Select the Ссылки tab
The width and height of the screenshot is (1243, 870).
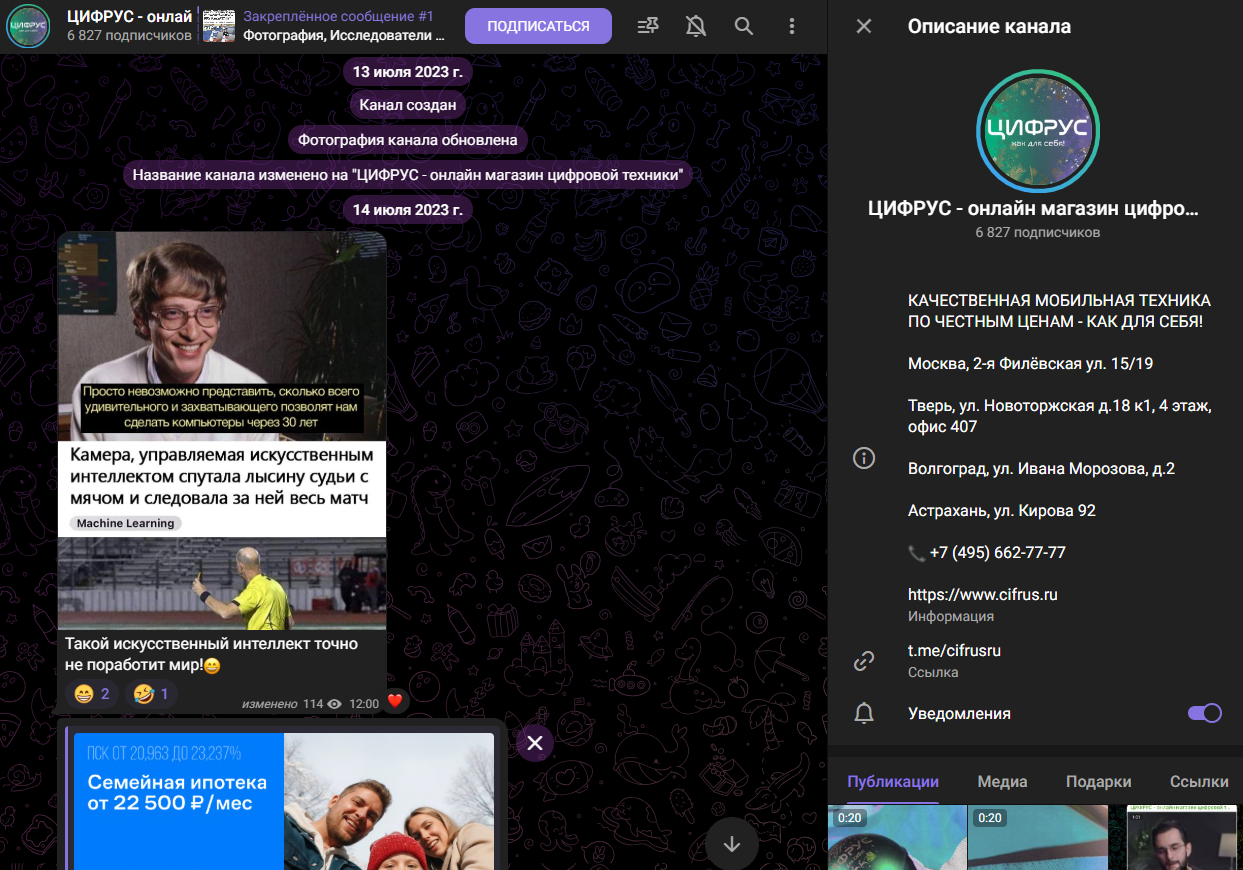[x=1198, y=782]
